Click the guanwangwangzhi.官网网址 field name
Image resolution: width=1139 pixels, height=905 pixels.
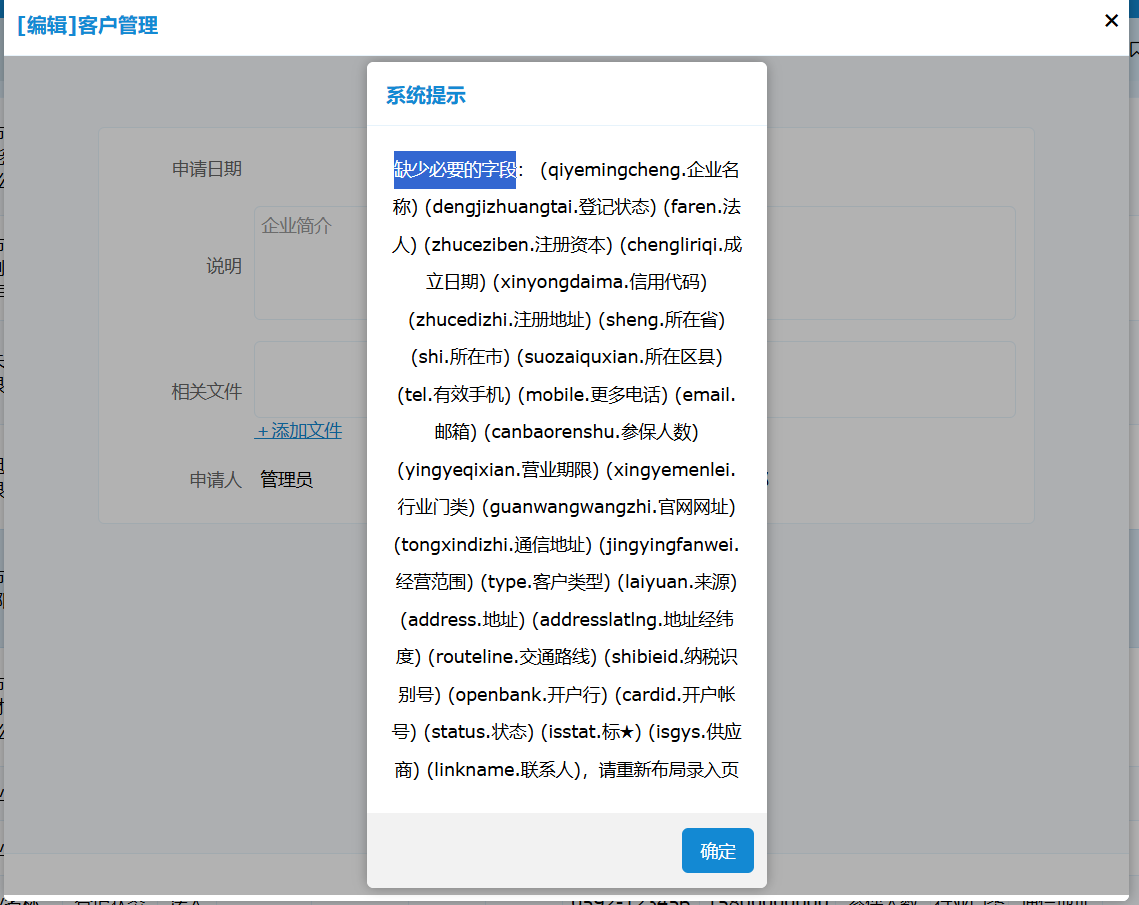(x=609, y=507)
